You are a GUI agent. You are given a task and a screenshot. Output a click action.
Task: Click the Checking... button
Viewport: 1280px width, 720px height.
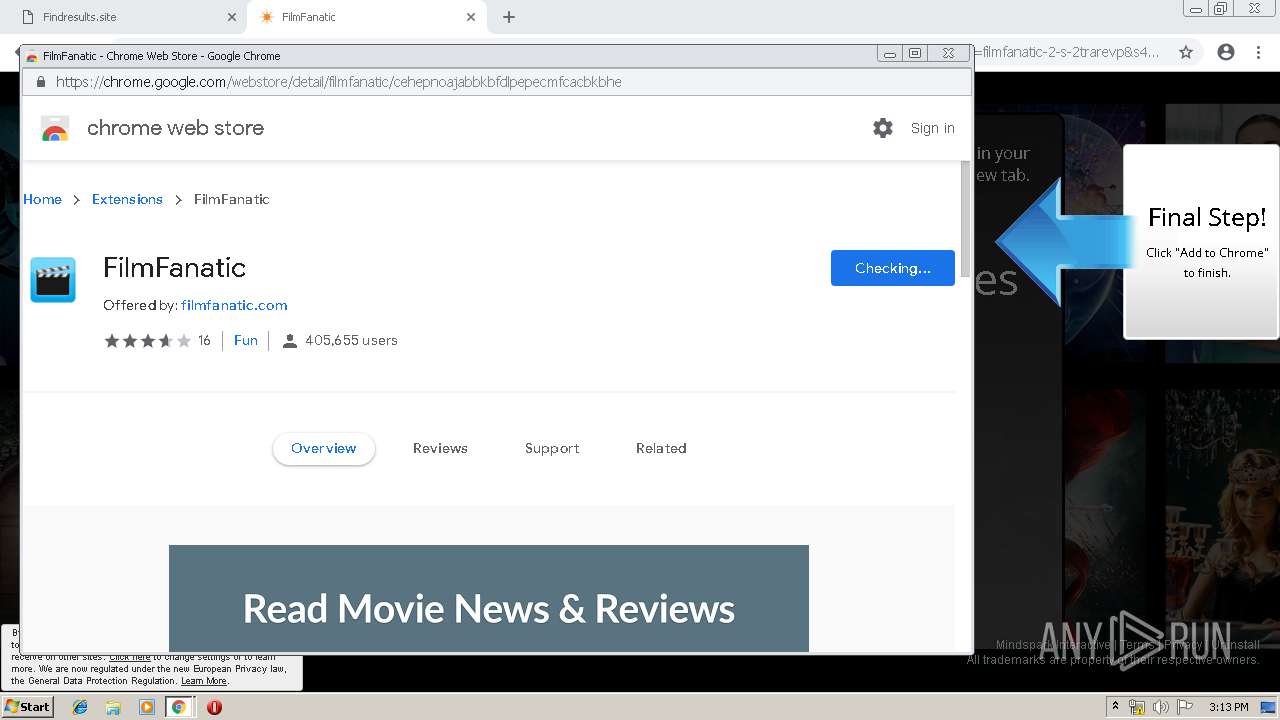click(x=893, y=268)
